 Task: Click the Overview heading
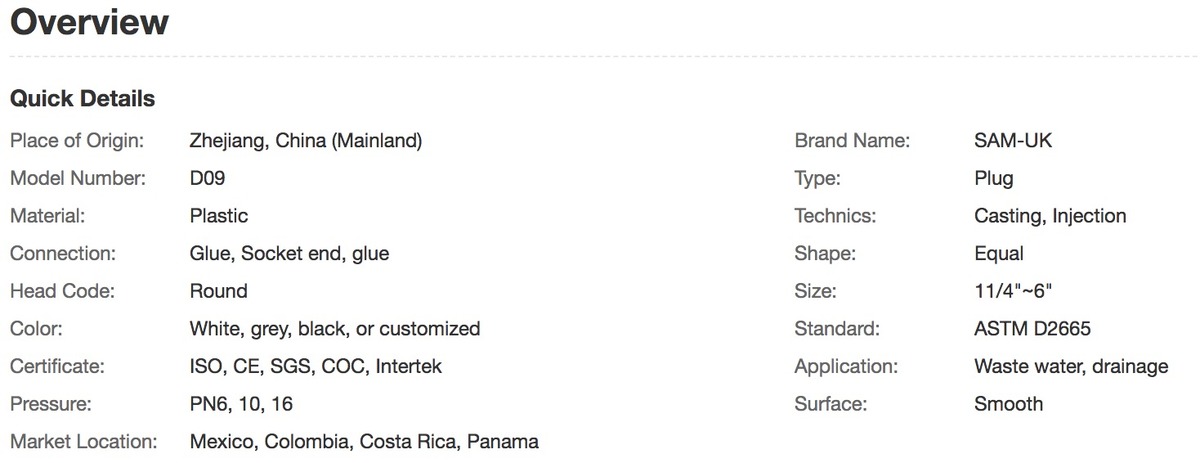point(89,22)
